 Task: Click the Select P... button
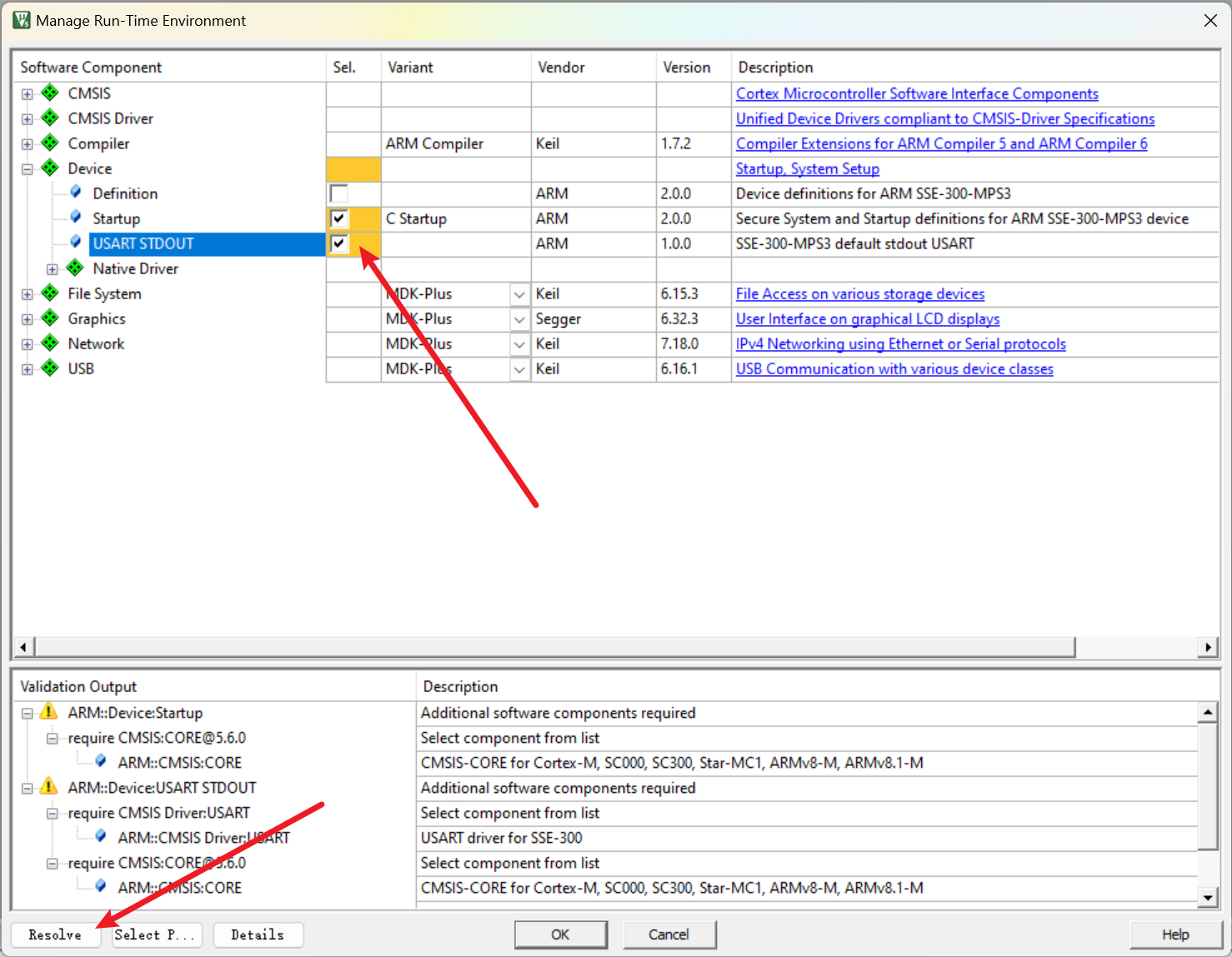pyautogui.click(x=155, y=934)
